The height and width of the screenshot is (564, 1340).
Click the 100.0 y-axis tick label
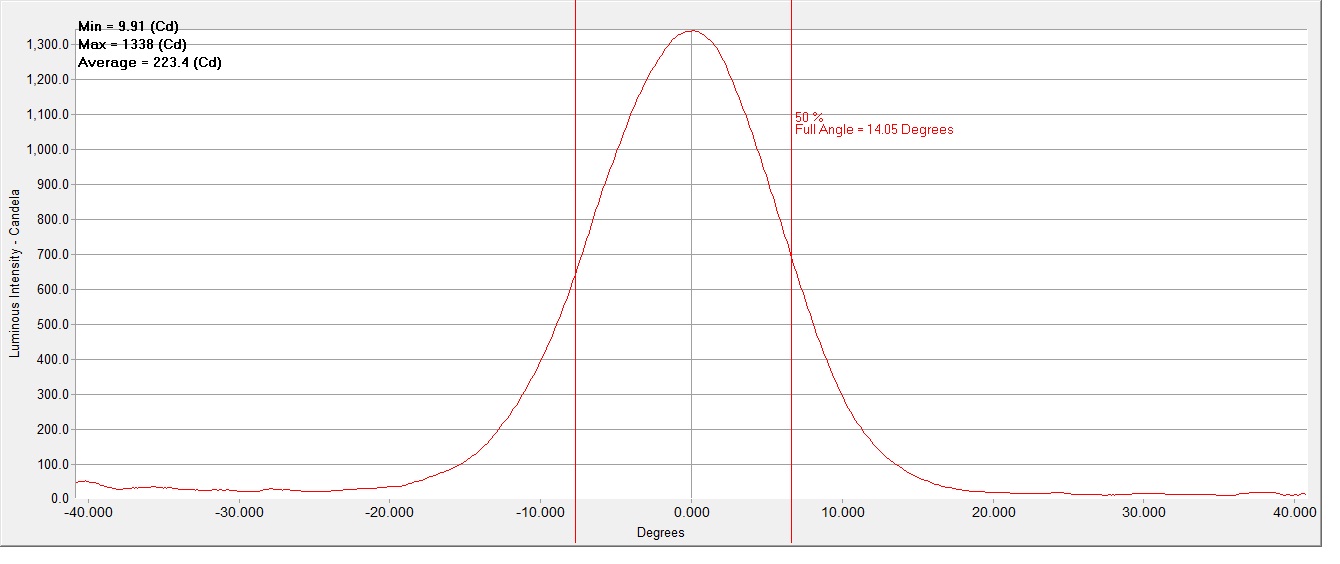point(51,465)
